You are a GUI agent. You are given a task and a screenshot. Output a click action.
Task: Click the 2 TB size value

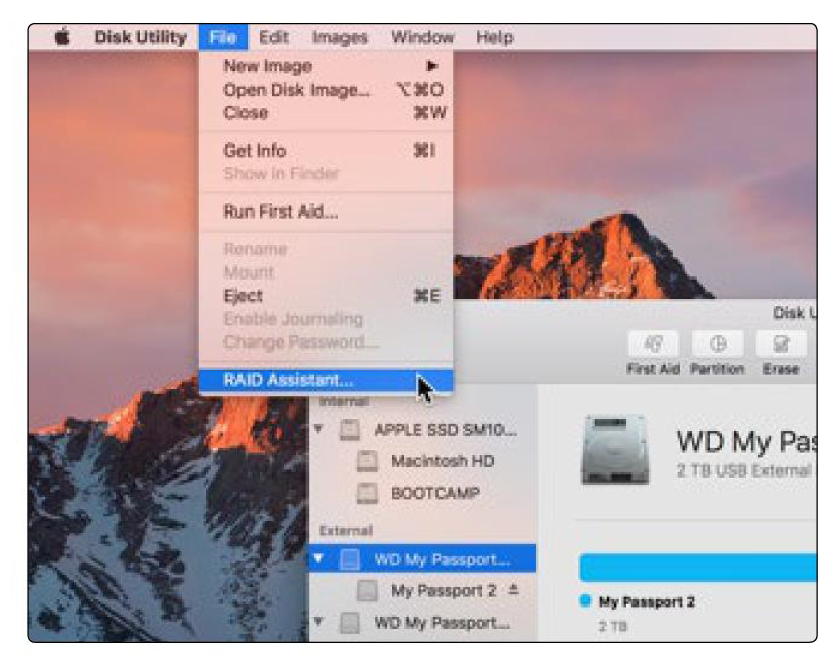[613, 626]
